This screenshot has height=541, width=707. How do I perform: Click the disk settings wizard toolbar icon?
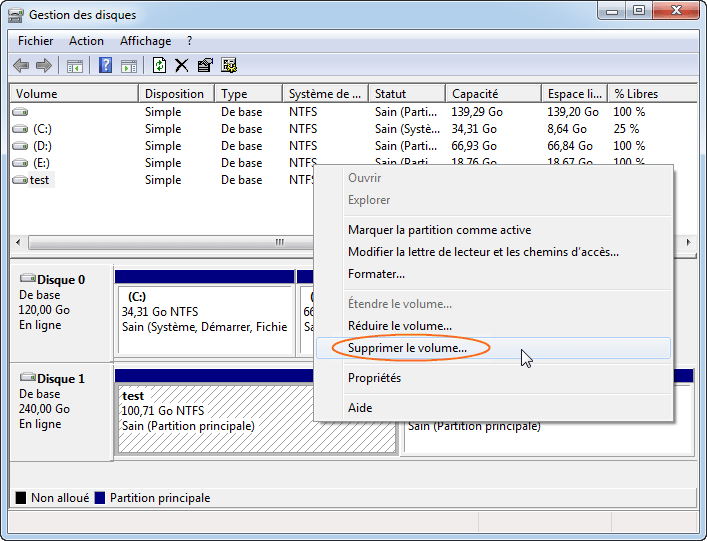[x=229, y=65]
